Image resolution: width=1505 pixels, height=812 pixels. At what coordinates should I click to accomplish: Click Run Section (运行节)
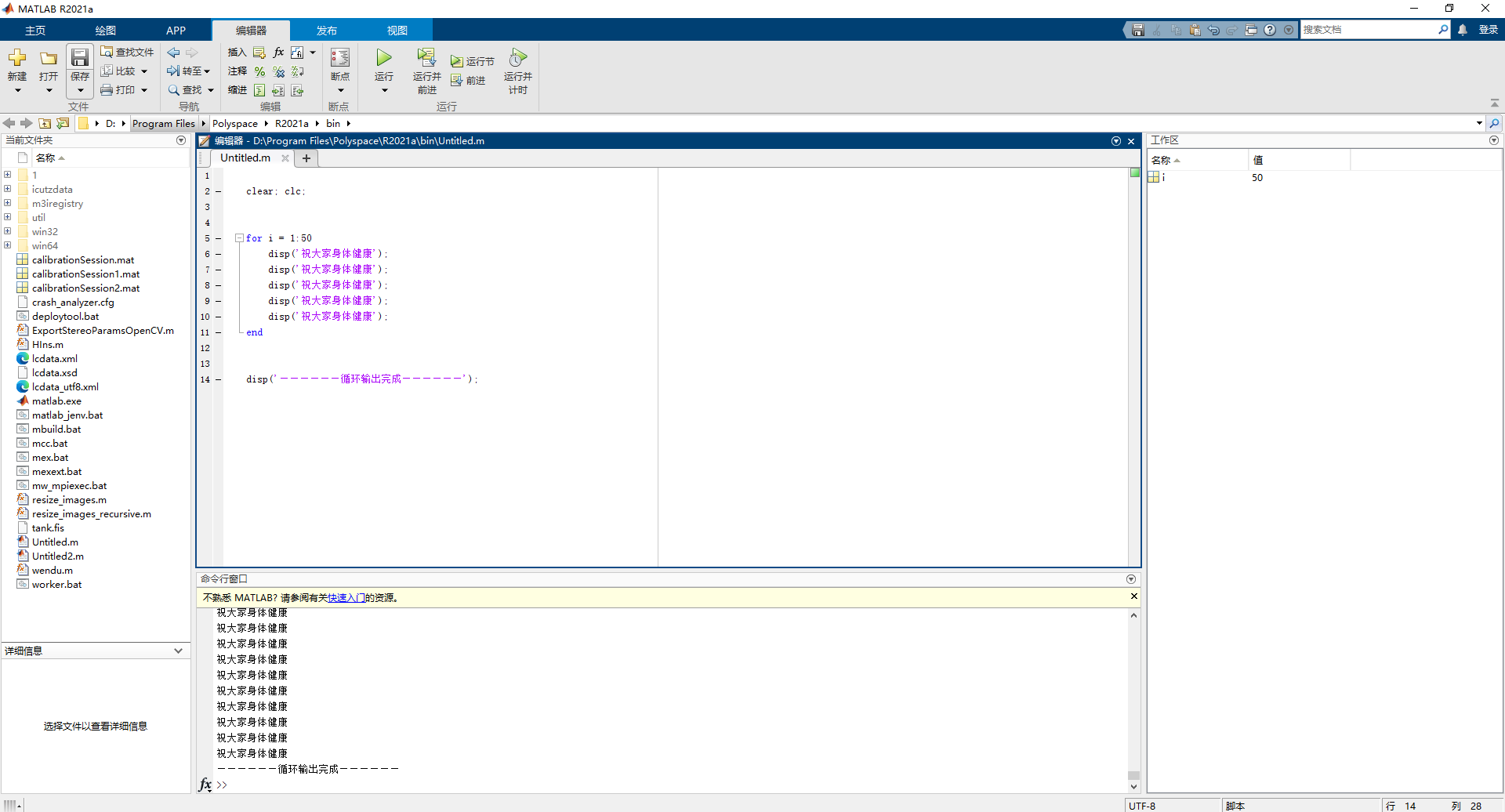(472, 61)
